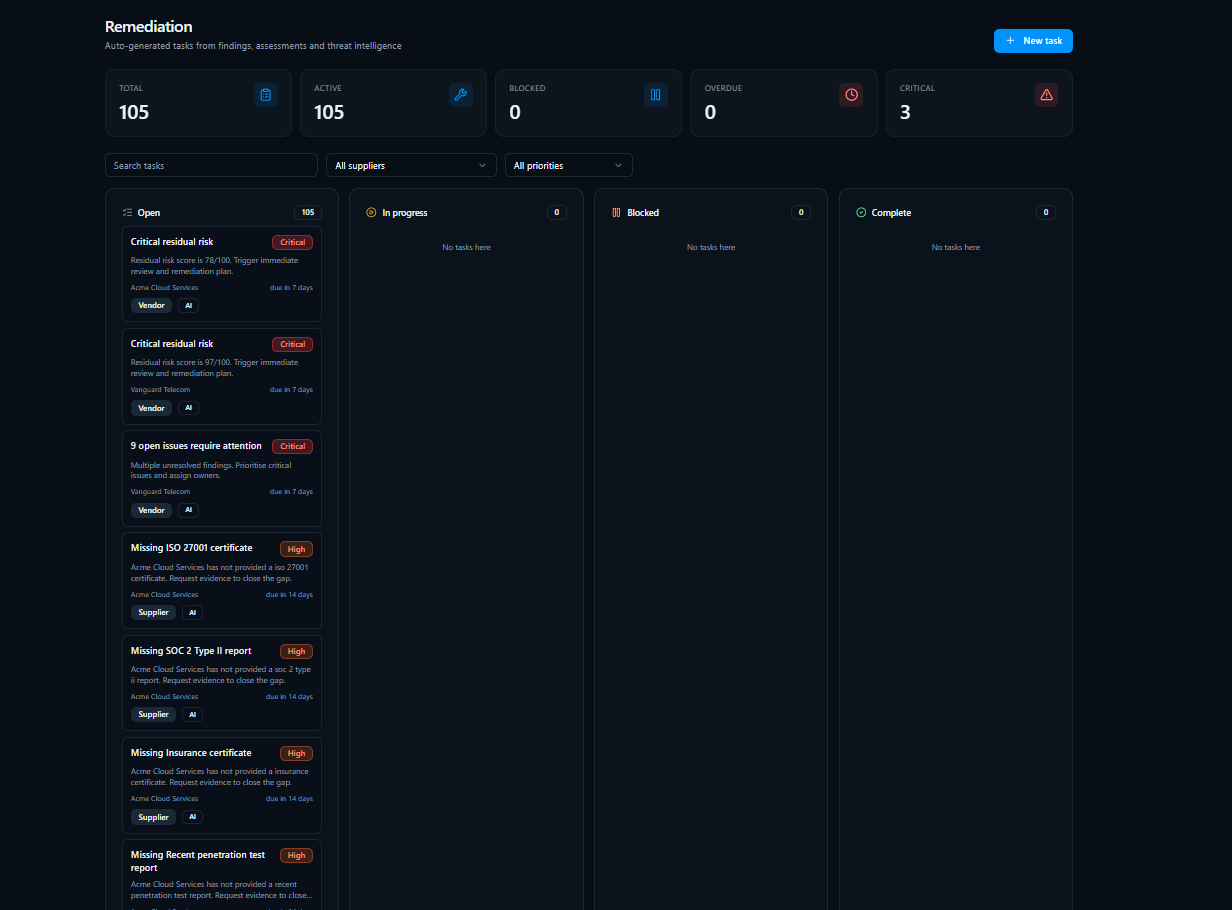Click Critical badge on 78/100 residual risk task
The width and height of the screenshot is (1232, 910).
292,242
